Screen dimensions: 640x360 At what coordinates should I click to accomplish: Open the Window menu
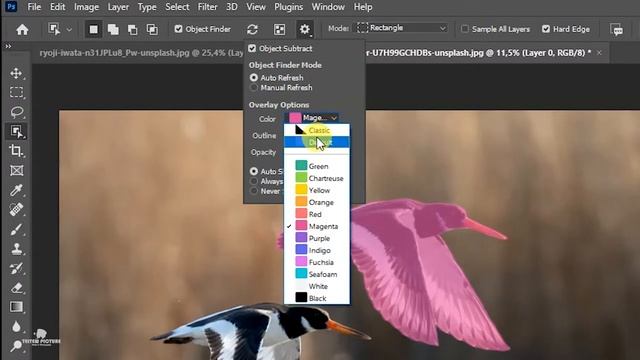[x=328, y=7]
